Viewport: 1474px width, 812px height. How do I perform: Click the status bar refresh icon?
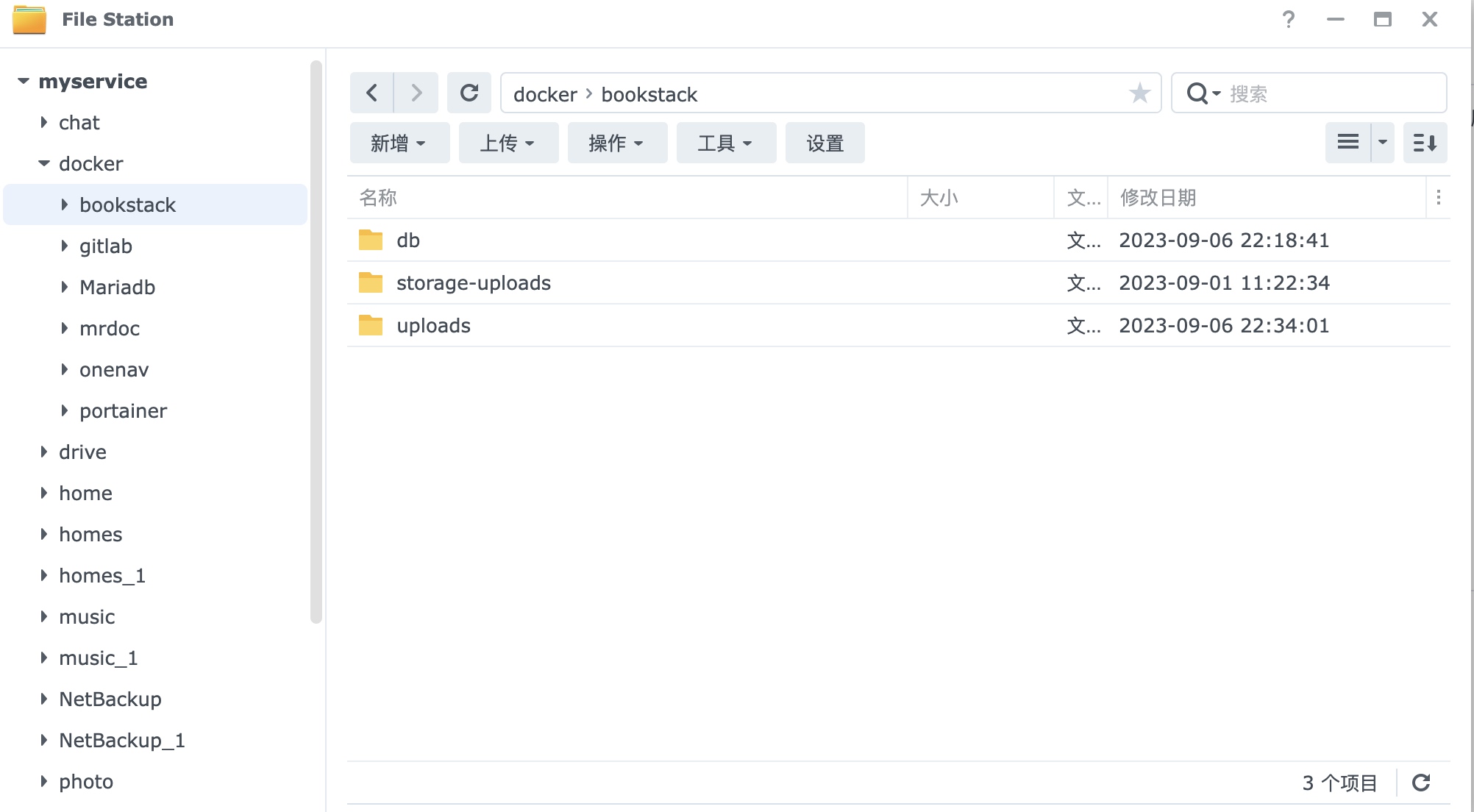[x=1421, y=783]
